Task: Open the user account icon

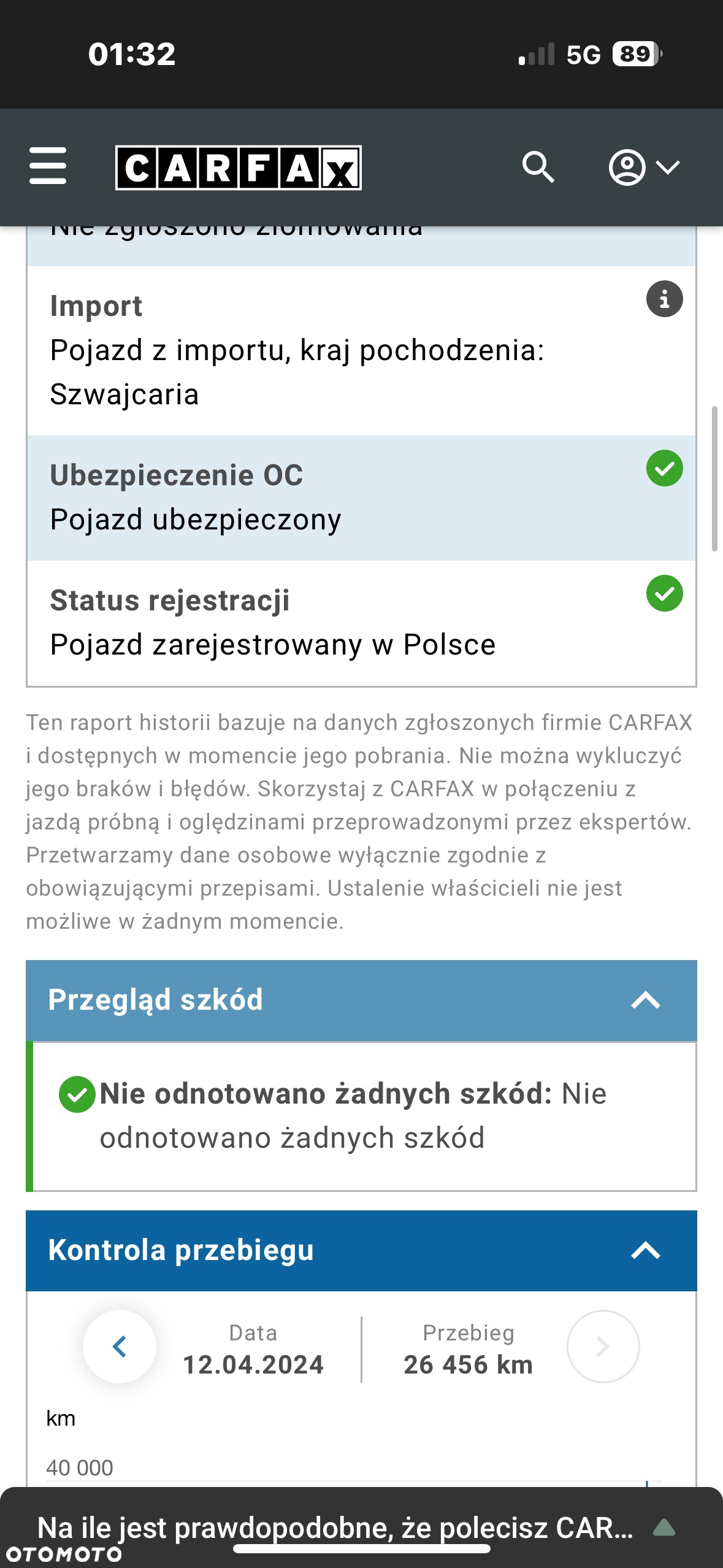Action: (x=627, y=167)
